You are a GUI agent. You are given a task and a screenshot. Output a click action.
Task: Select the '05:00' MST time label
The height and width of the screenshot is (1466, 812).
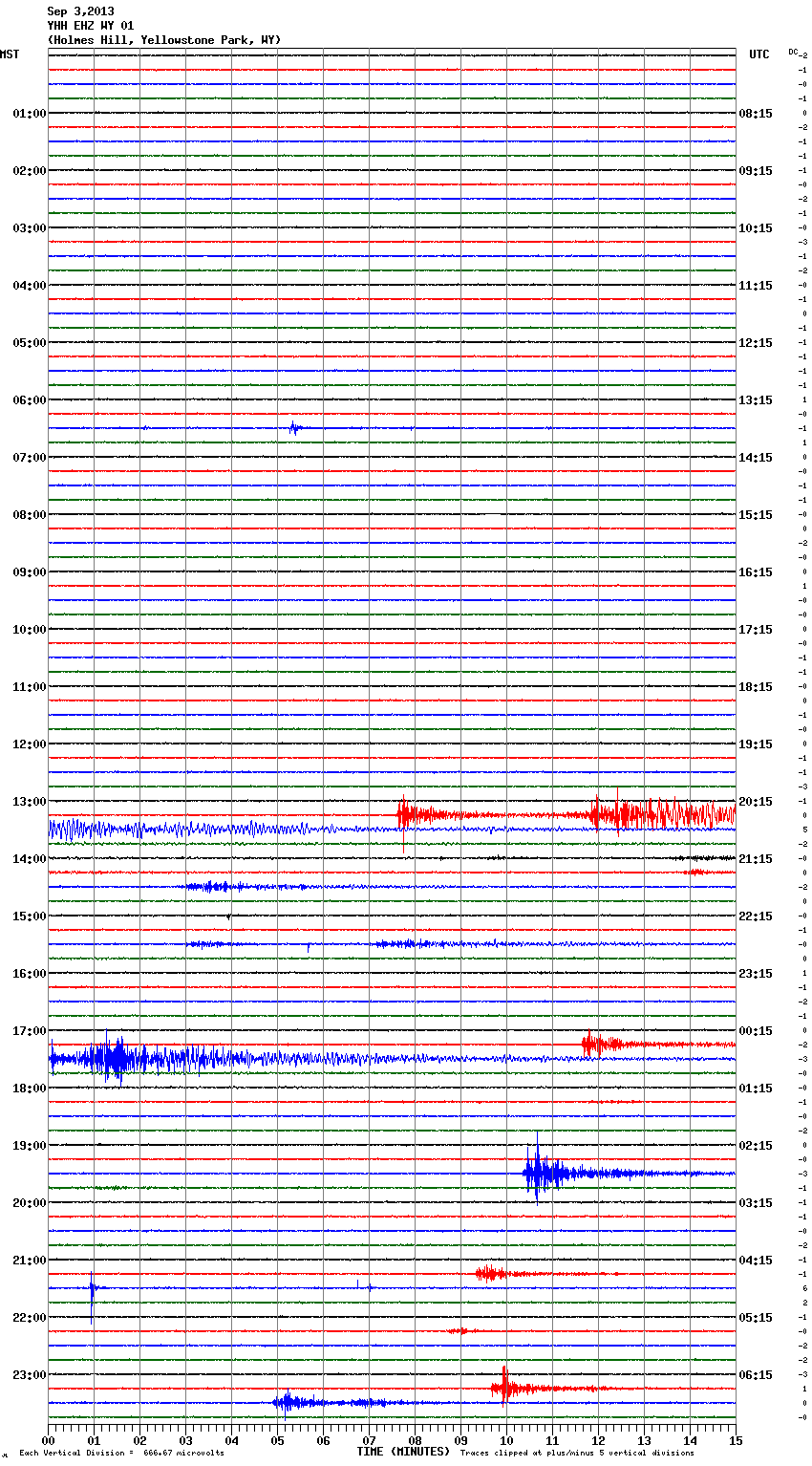point(30,343)
